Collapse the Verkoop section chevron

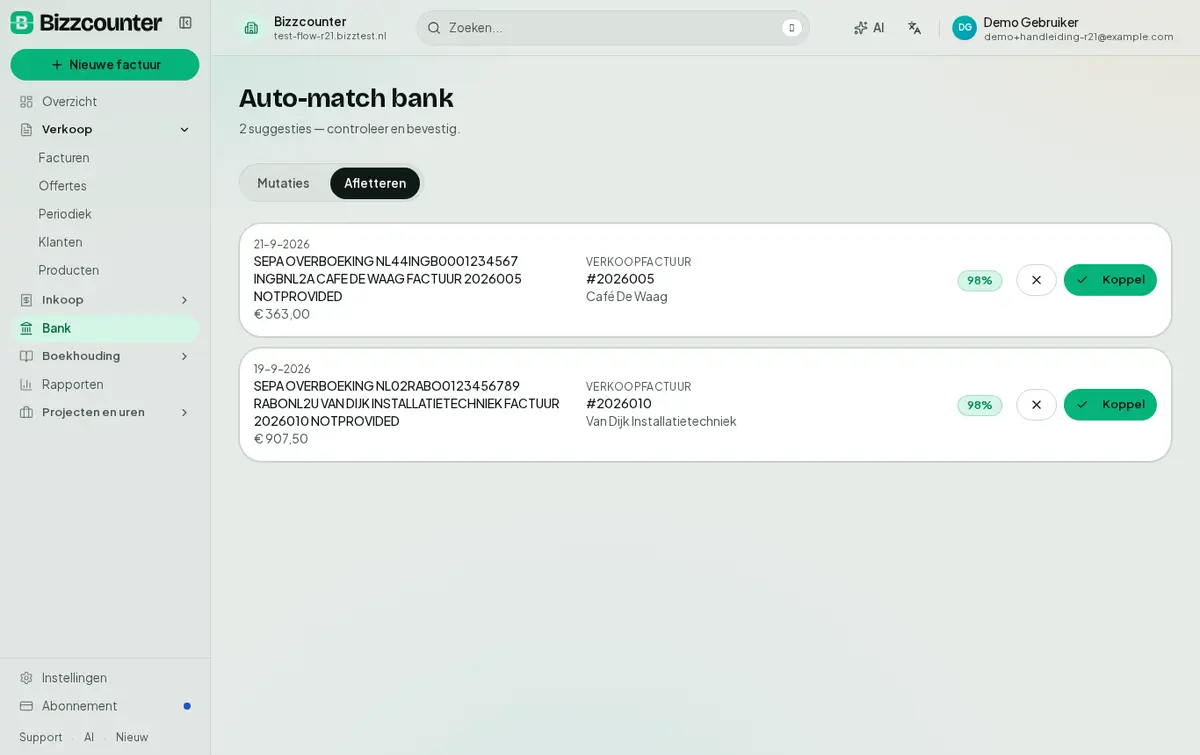coord(184,129)
